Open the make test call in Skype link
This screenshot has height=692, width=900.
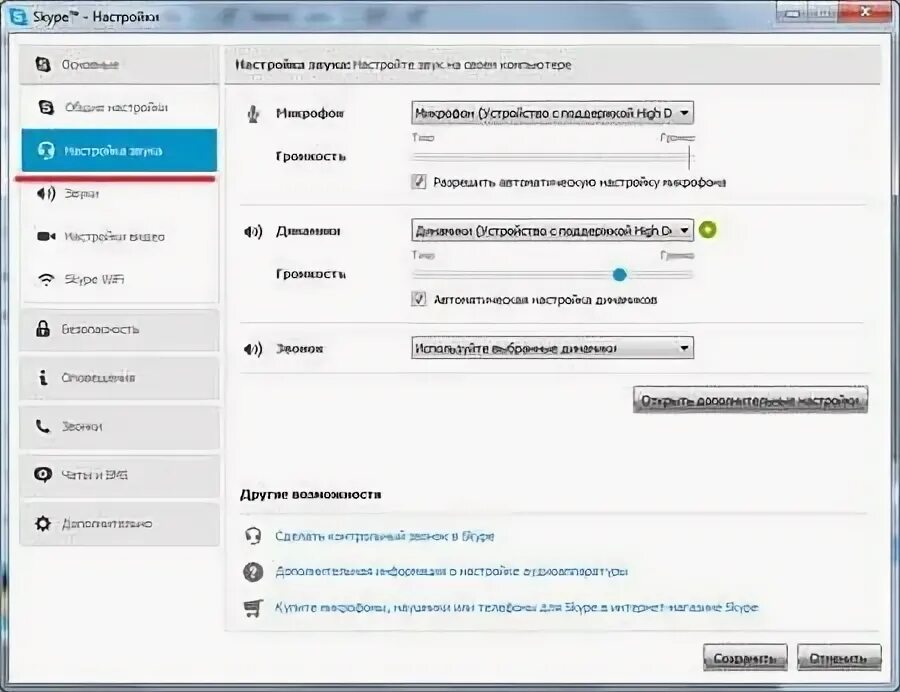click(x=385, y=536)
